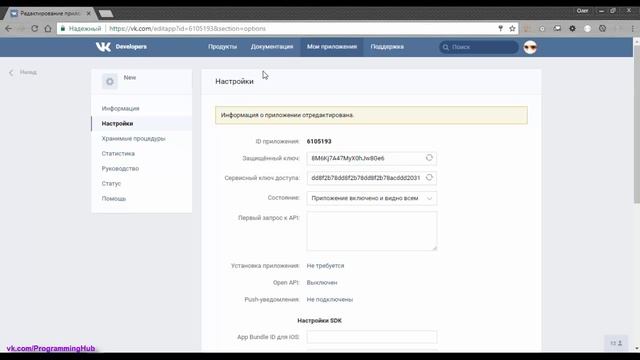Reload the page with refresh icon

click(x=35, y=29)
